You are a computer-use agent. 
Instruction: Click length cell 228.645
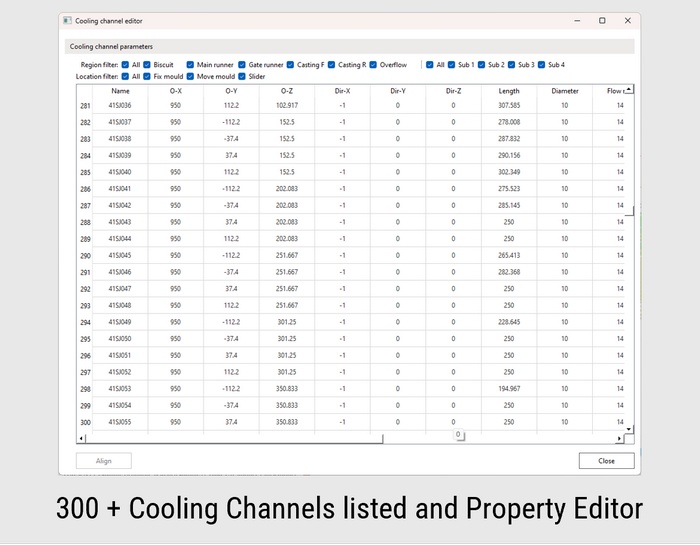509,322
